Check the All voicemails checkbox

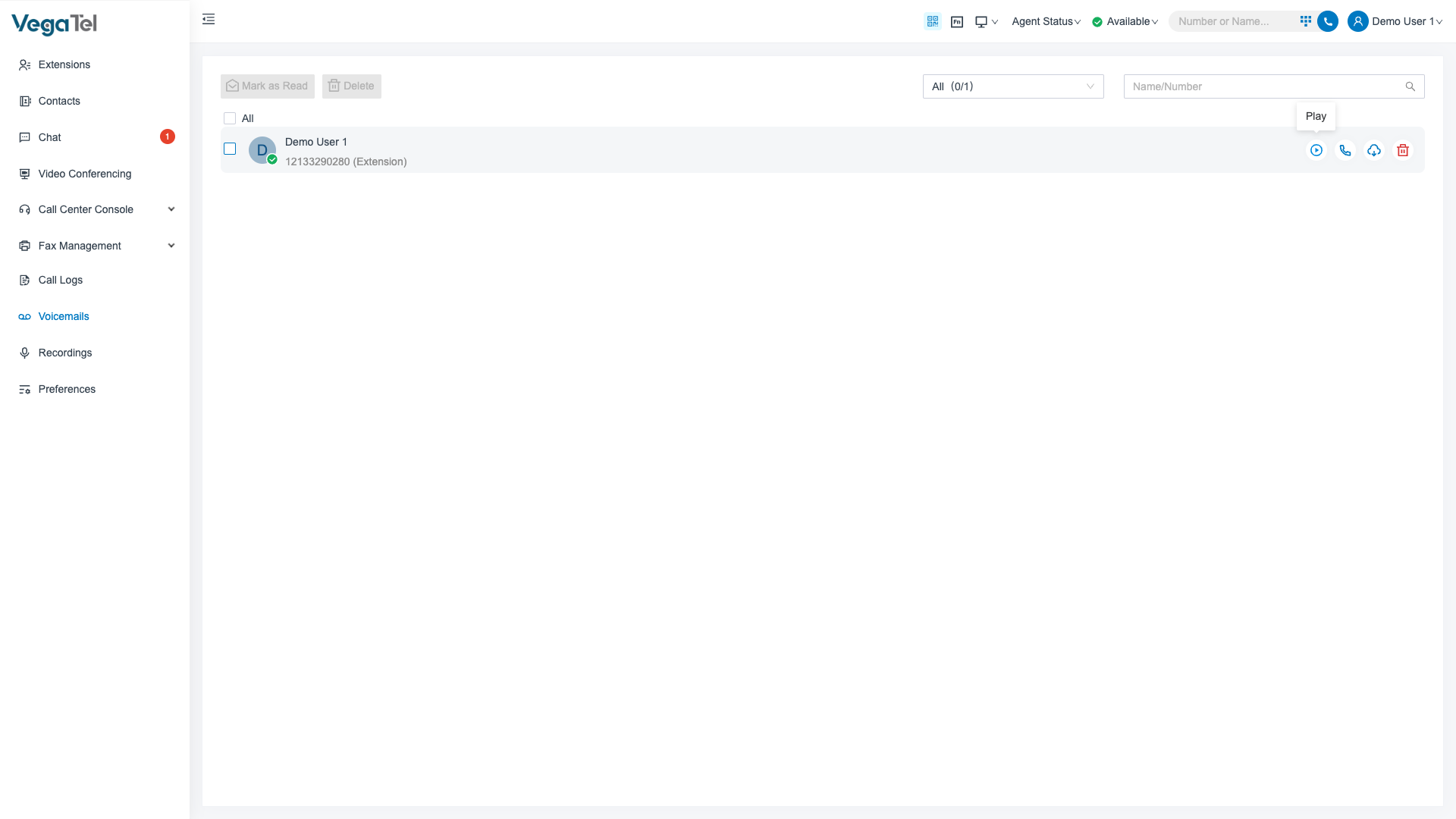pos(230,118)
